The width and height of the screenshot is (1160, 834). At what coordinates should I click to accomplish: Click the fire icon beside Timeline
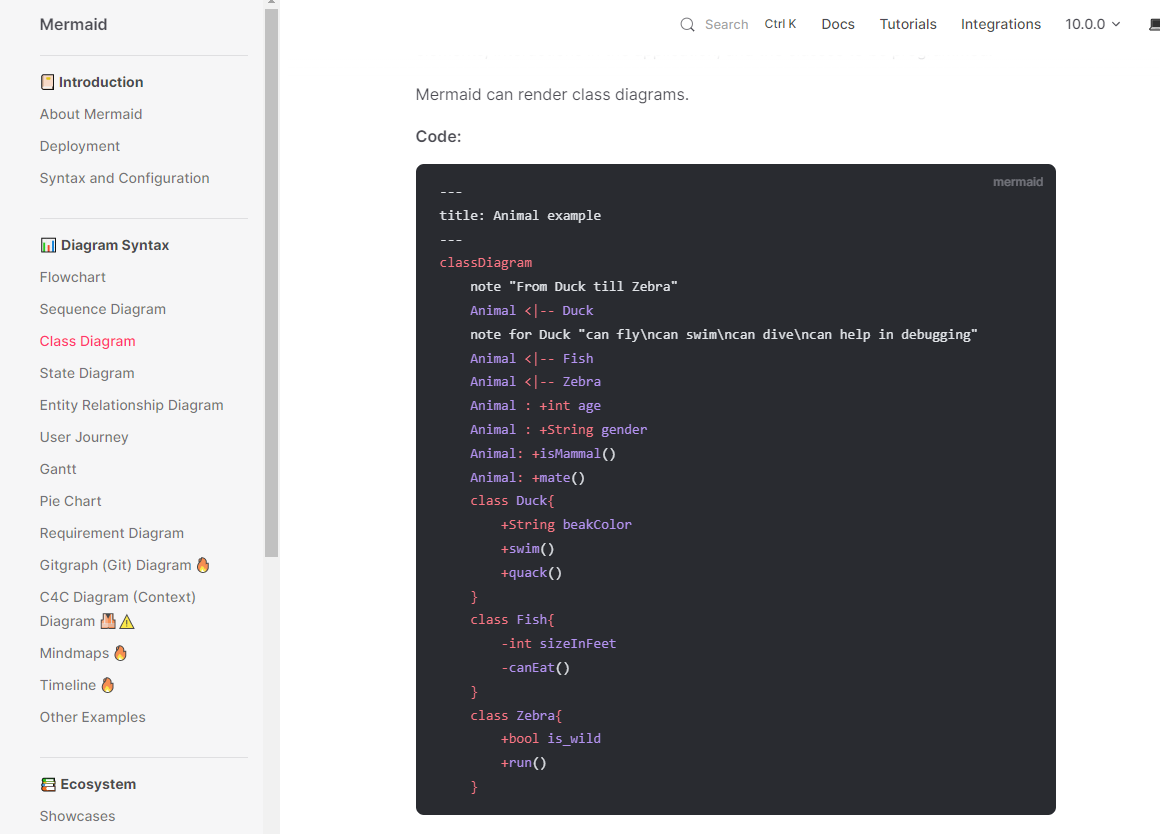(x=108, y=685)
